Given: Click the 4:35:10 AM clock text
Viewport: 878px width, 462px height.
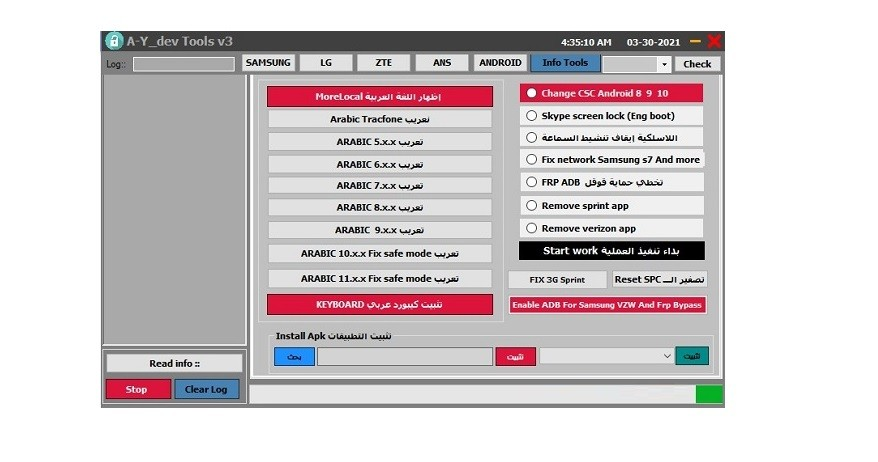Looking at the screenshot, I should point(586,42).
